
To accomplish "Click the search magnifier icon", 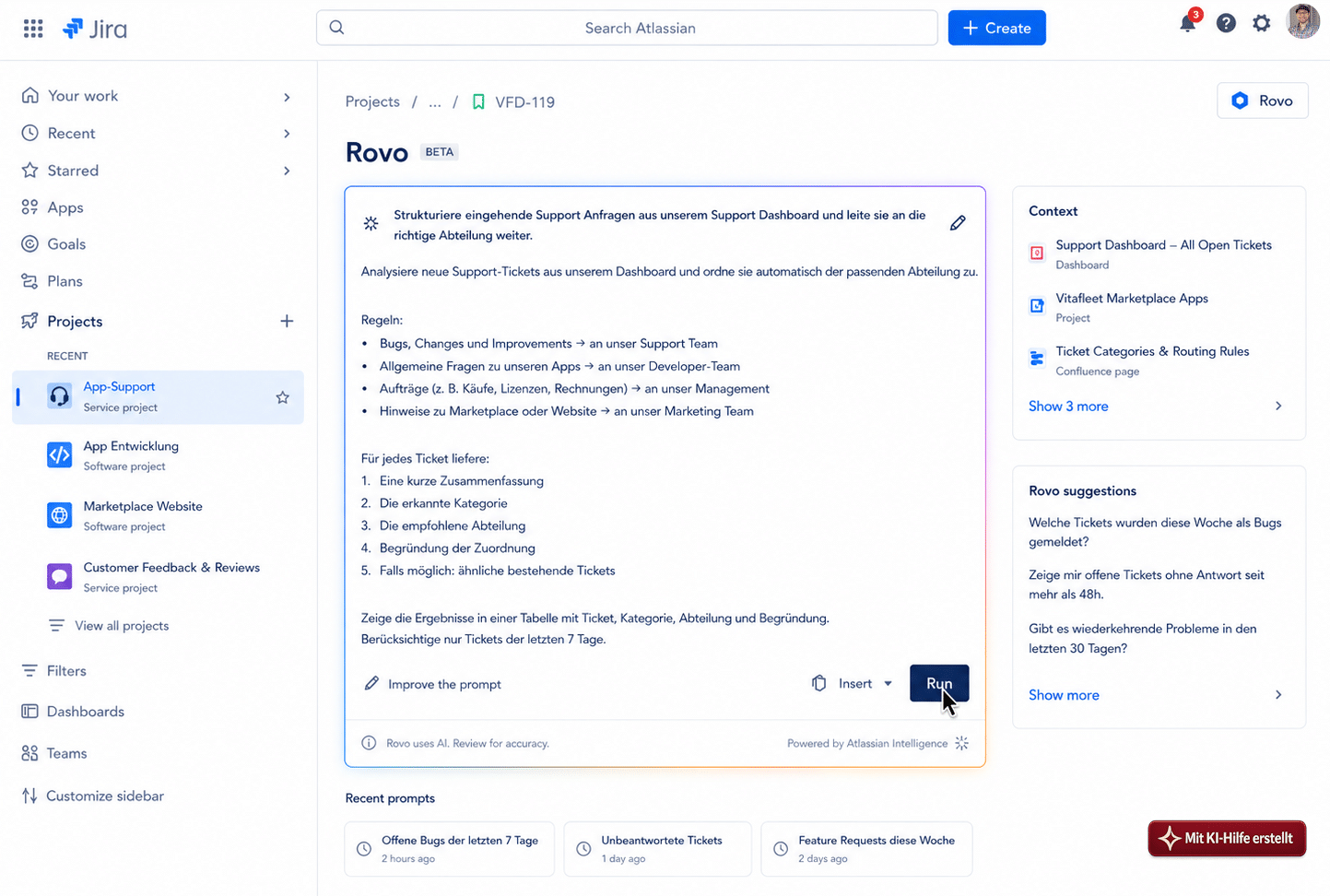I will click(x=337, y=28).
